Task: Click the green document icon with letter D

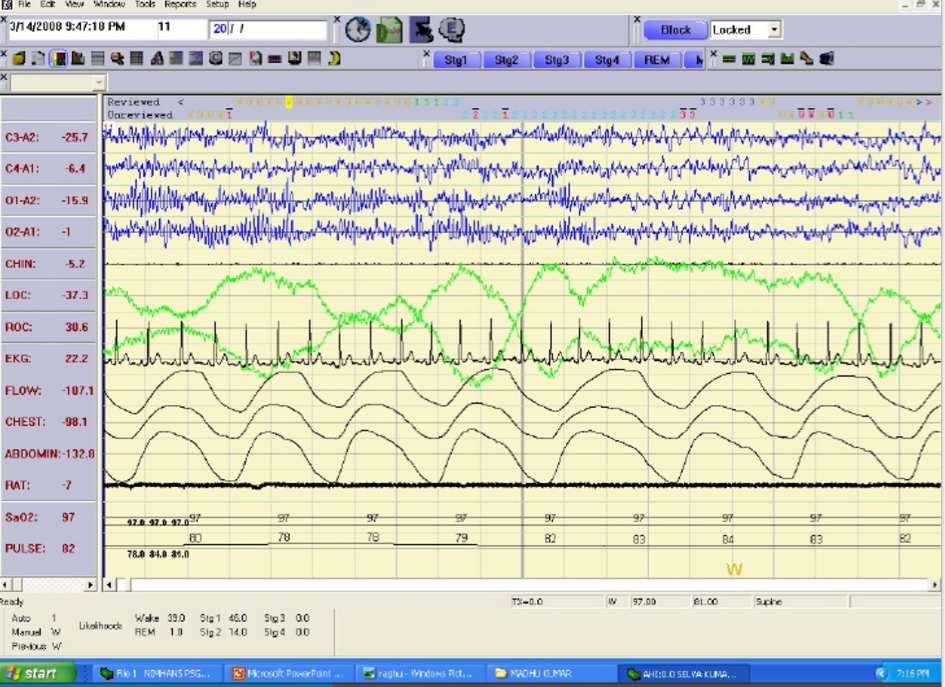Action: click(x=389, y=30)
